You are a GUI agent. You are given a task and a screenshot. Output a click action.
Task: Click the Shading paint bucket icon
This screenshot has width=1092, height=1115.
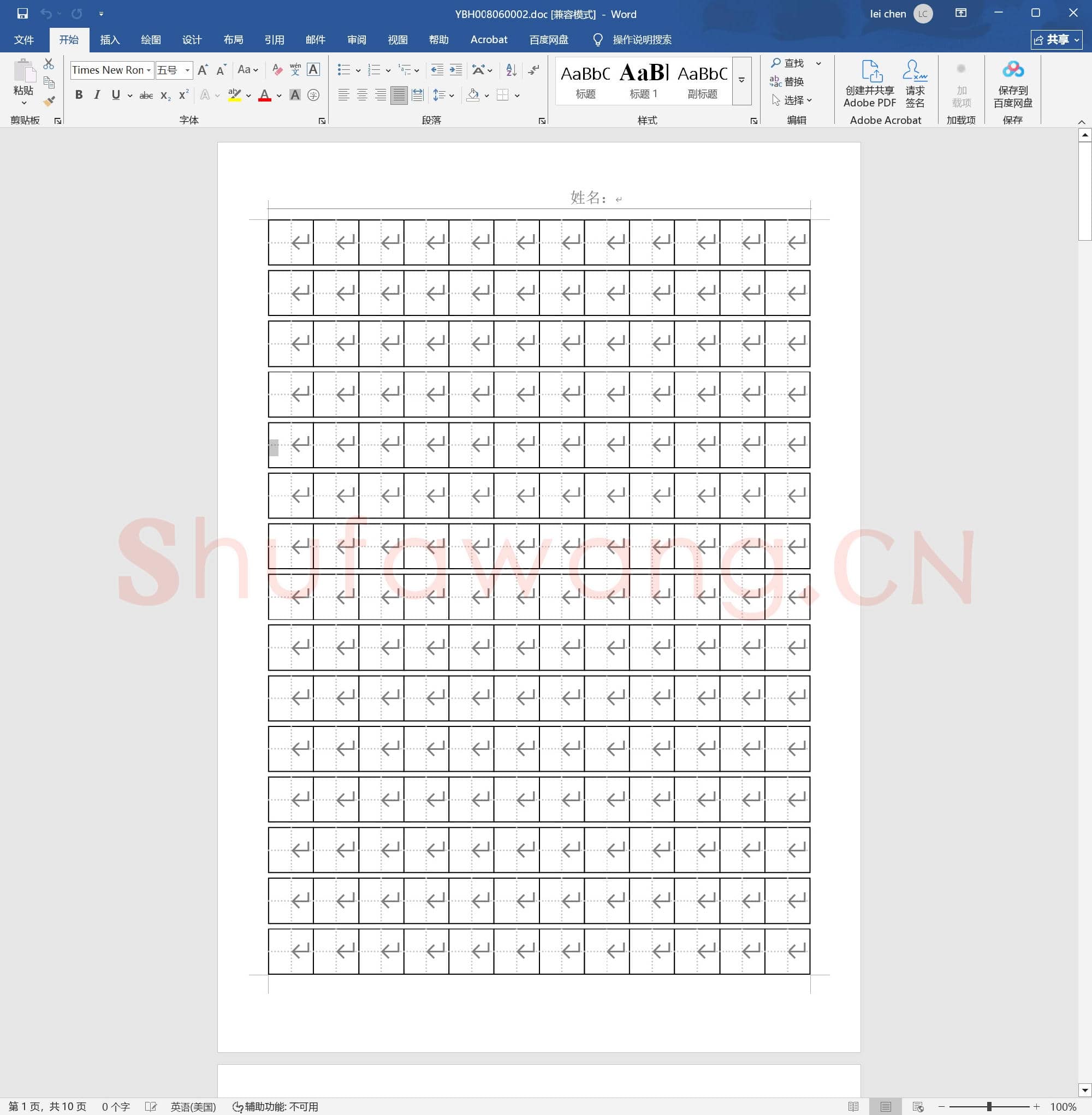click(x=473, y=95)
